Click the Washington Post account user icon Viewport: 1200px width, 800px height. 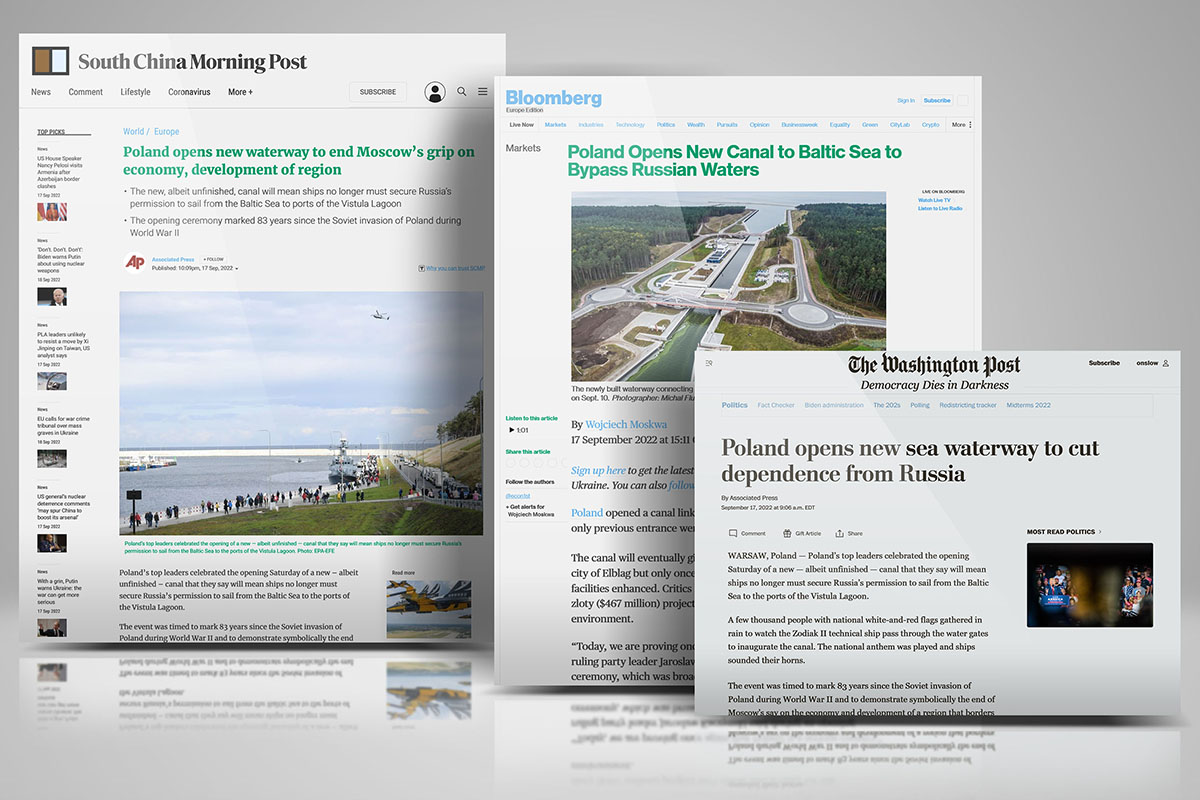tap(1165, 363)
